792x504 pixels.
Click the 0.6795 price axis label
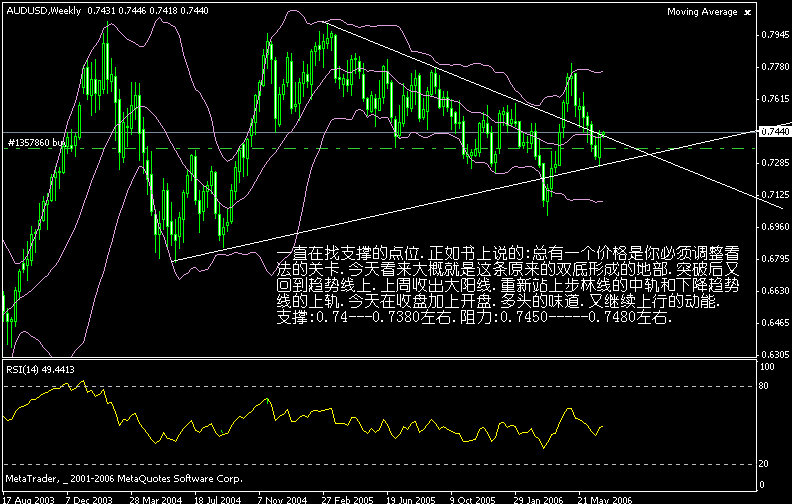pyautogui.click(x=775, y=259)
